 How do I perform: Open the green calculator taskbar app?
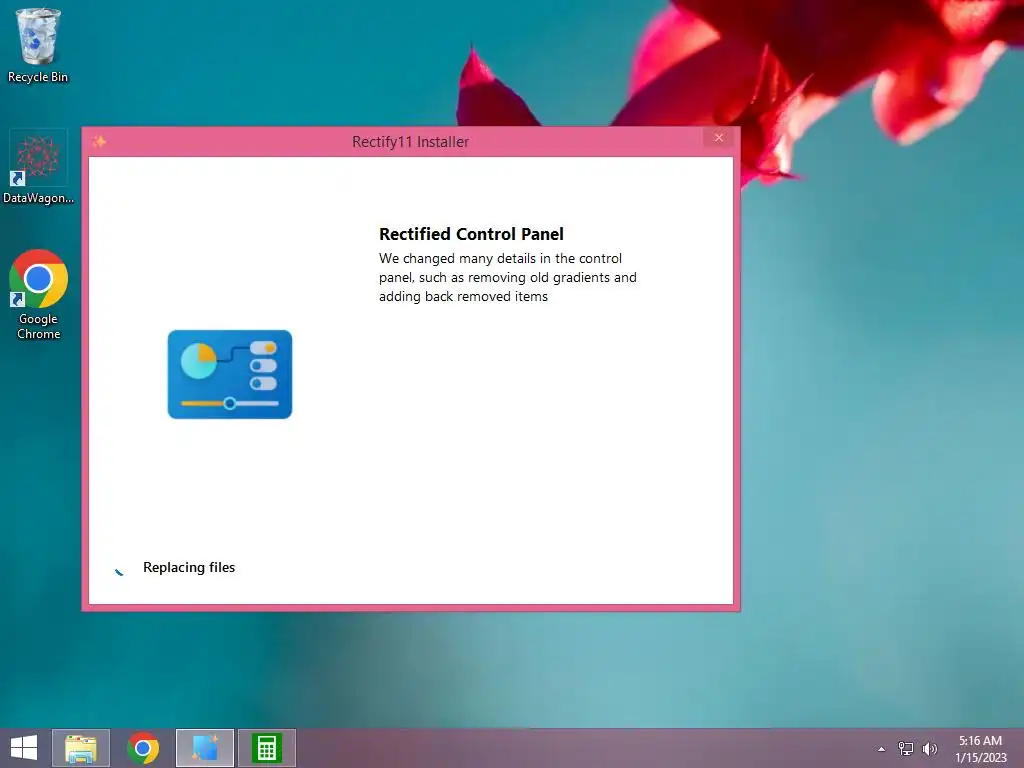pyautogui.click(x=267, y=748)
